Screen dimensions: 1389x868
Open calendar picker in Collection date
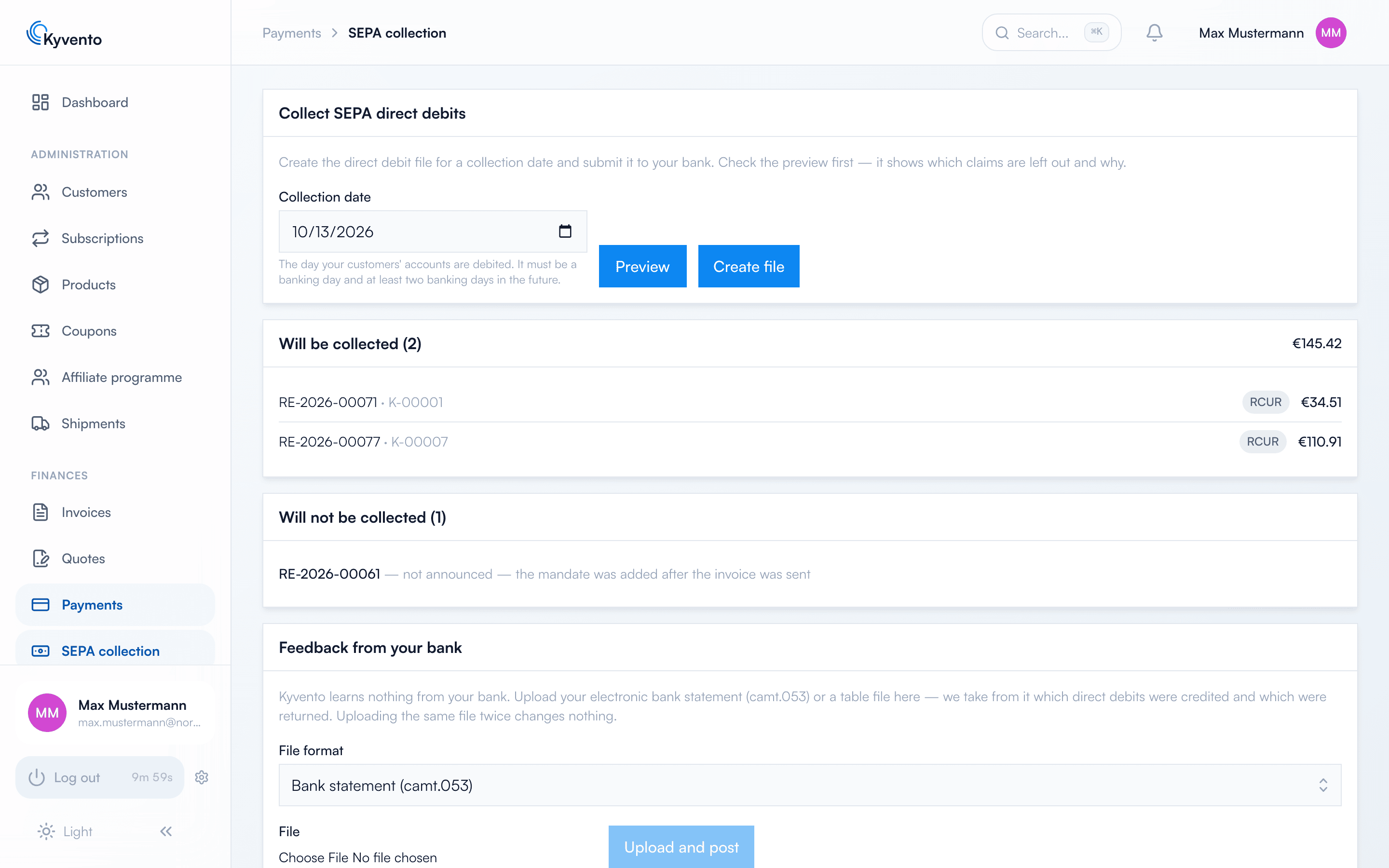click(x=565, y=231)
